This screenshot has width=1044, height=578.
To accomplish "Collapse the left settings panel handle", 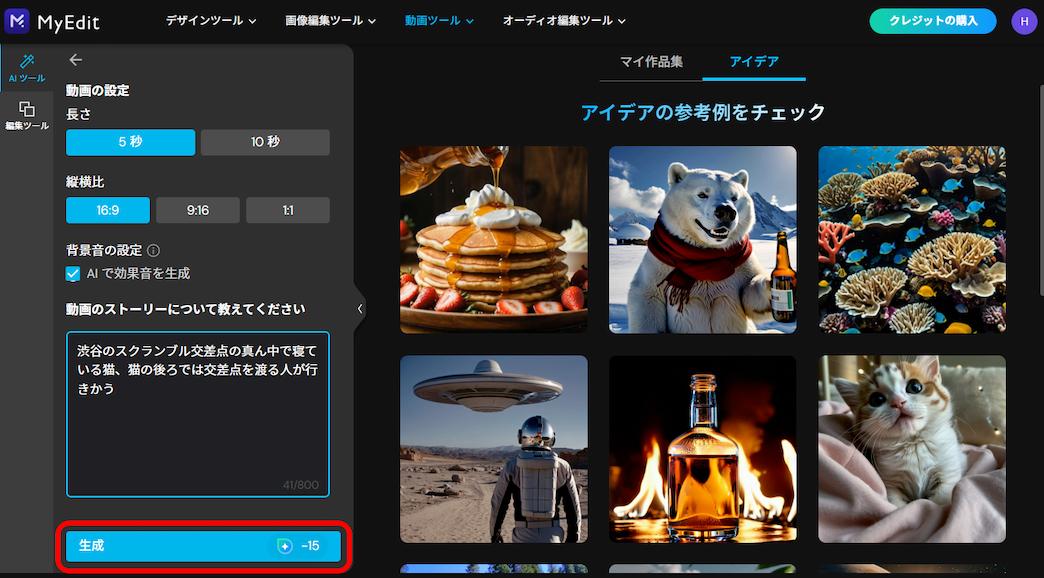I will coord(360,309).
